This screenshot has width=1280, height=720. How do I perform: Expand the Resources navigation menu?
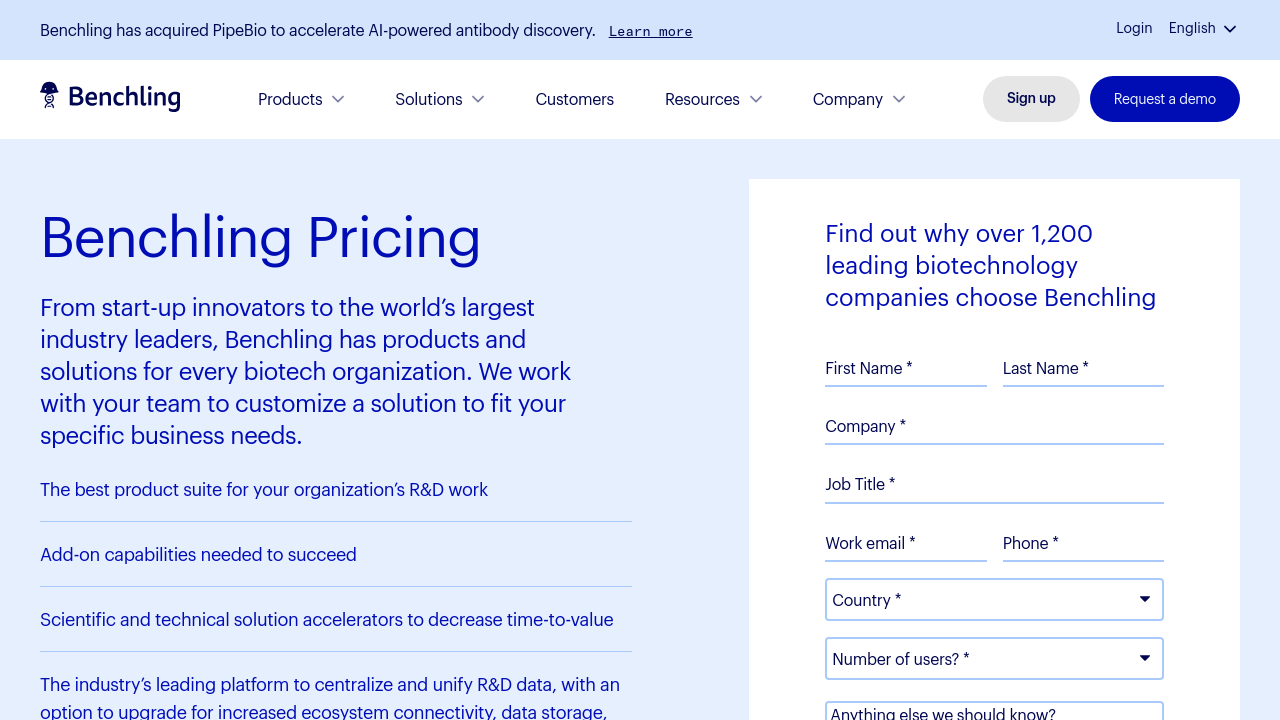pyautogui.click(x=713, y=99)
